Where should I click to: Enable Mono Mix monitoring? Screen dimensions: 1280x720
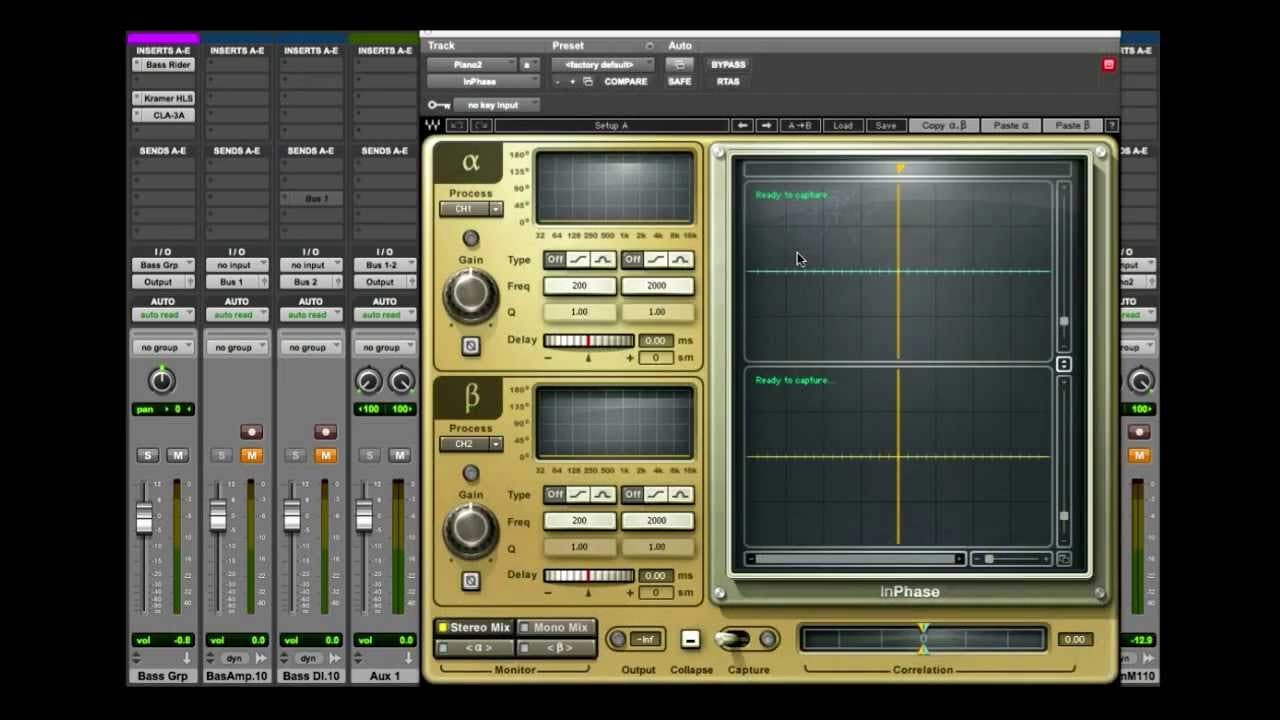pos(556,628)
